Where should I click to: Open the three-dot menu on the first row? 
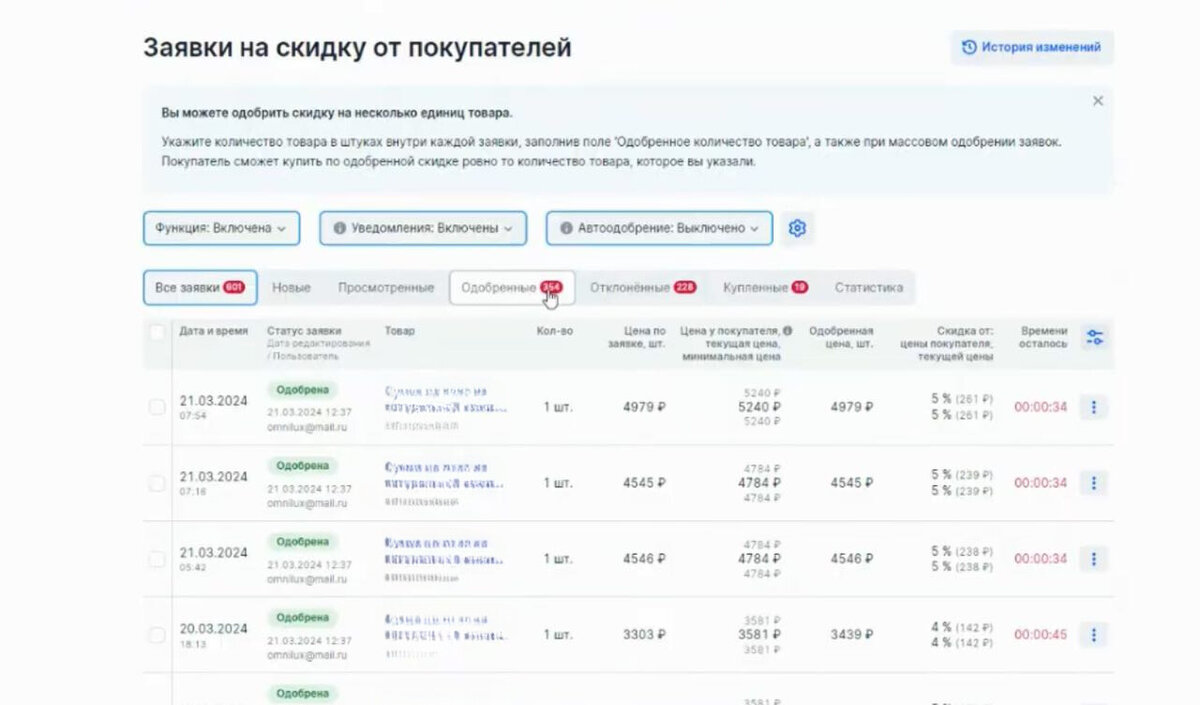pyautogui.click(x=1094, y=407)
